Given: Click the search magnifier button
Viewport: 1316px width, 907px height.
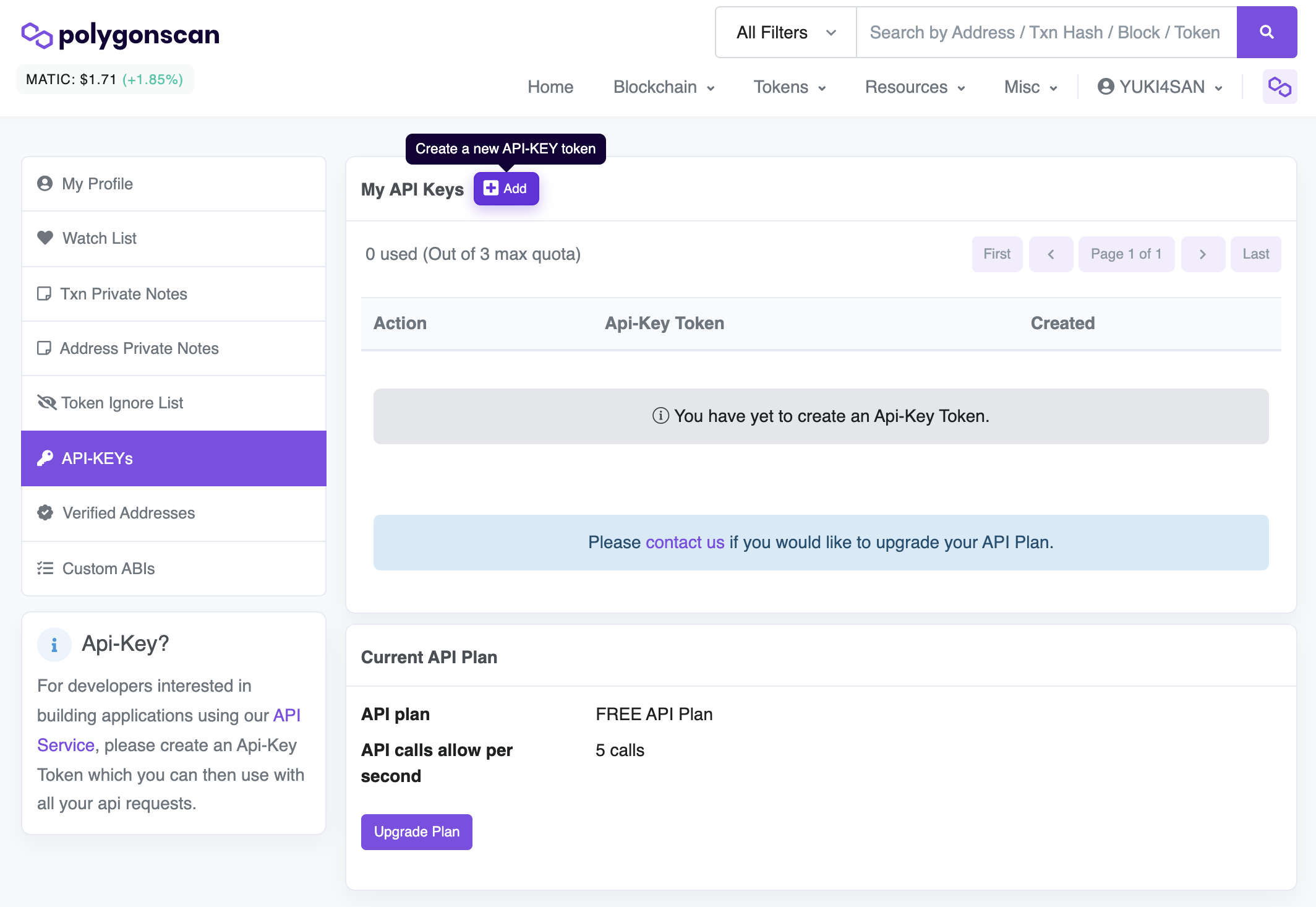Looking at the screenshot, I should coord(1267,32).
